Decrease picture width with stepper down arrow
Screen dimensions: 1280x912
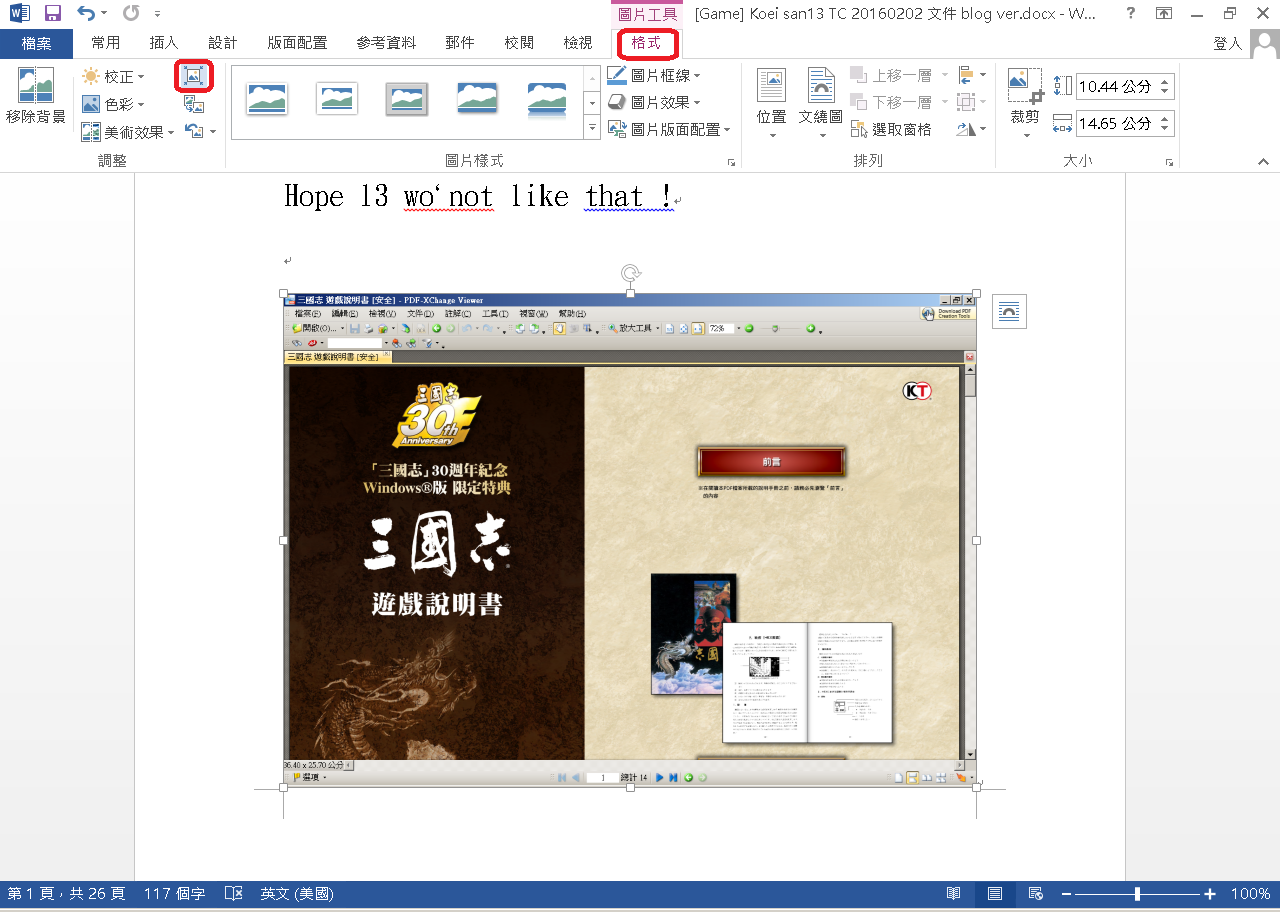coord(1166,130)
